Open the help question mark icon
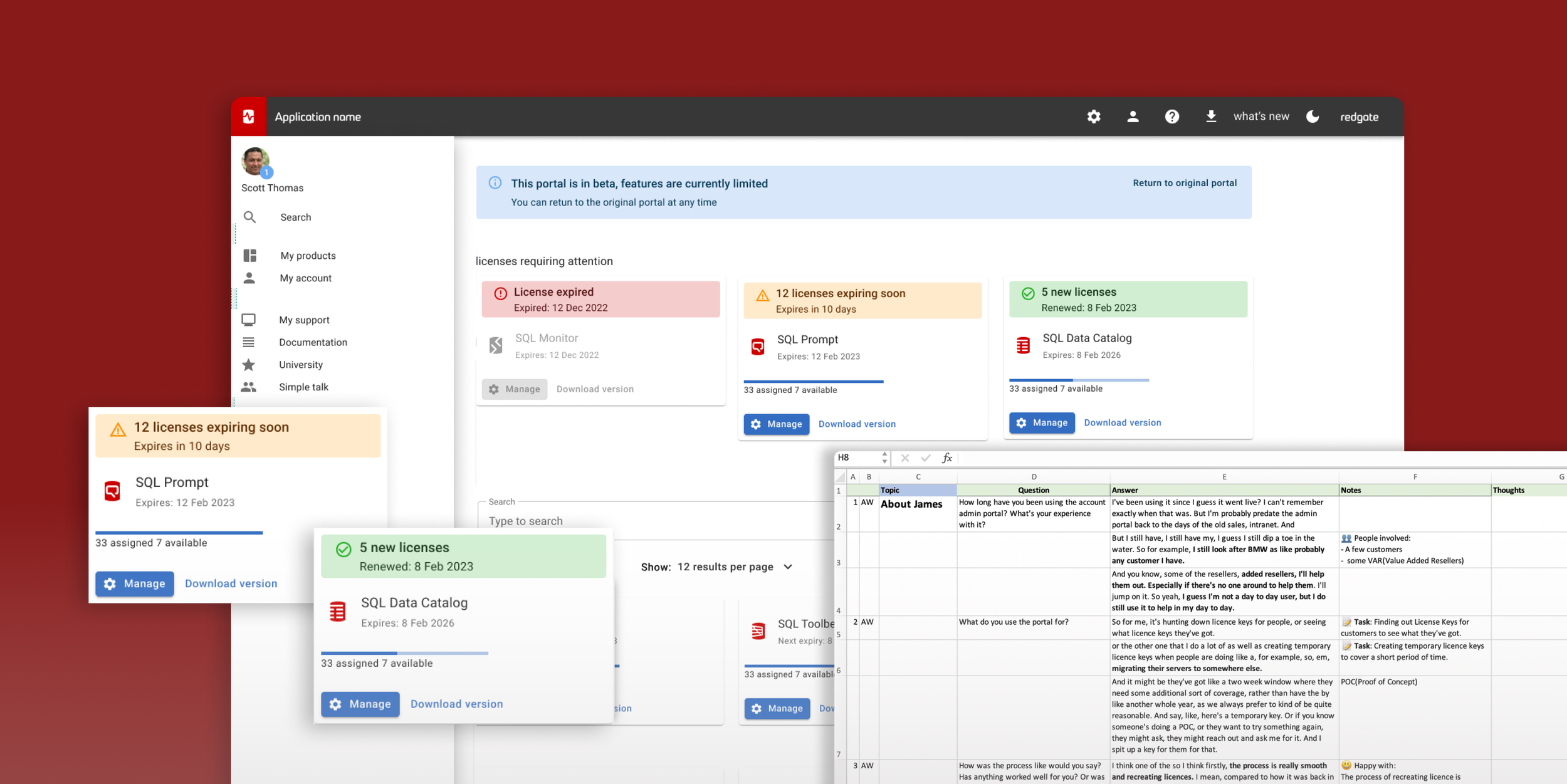Screen dimensions: 1567x784 tap(1171, 117)
